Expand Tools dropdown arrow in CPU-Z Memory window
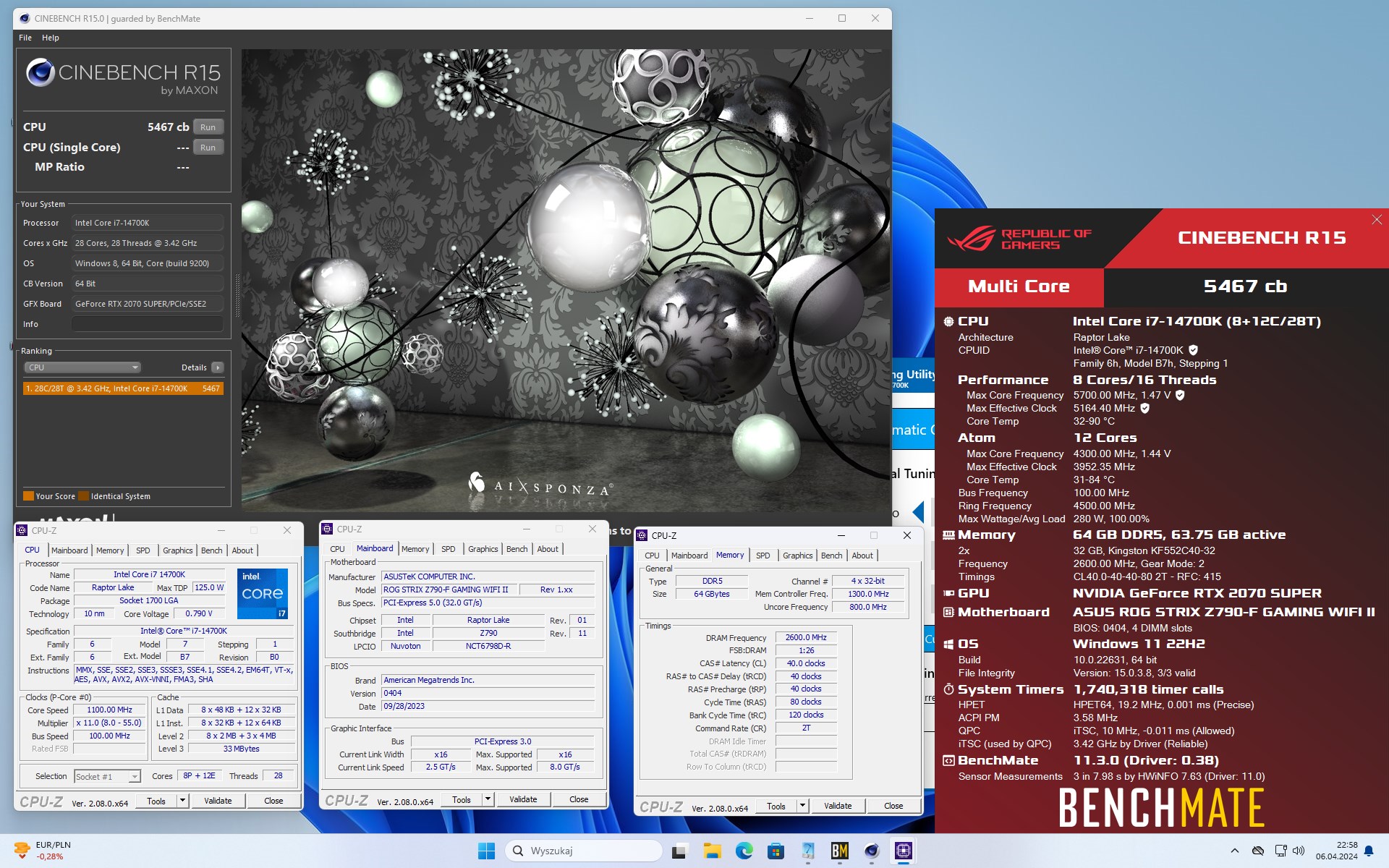The image size is (1389, 868). pyautogui.click(x=802, y=806)
